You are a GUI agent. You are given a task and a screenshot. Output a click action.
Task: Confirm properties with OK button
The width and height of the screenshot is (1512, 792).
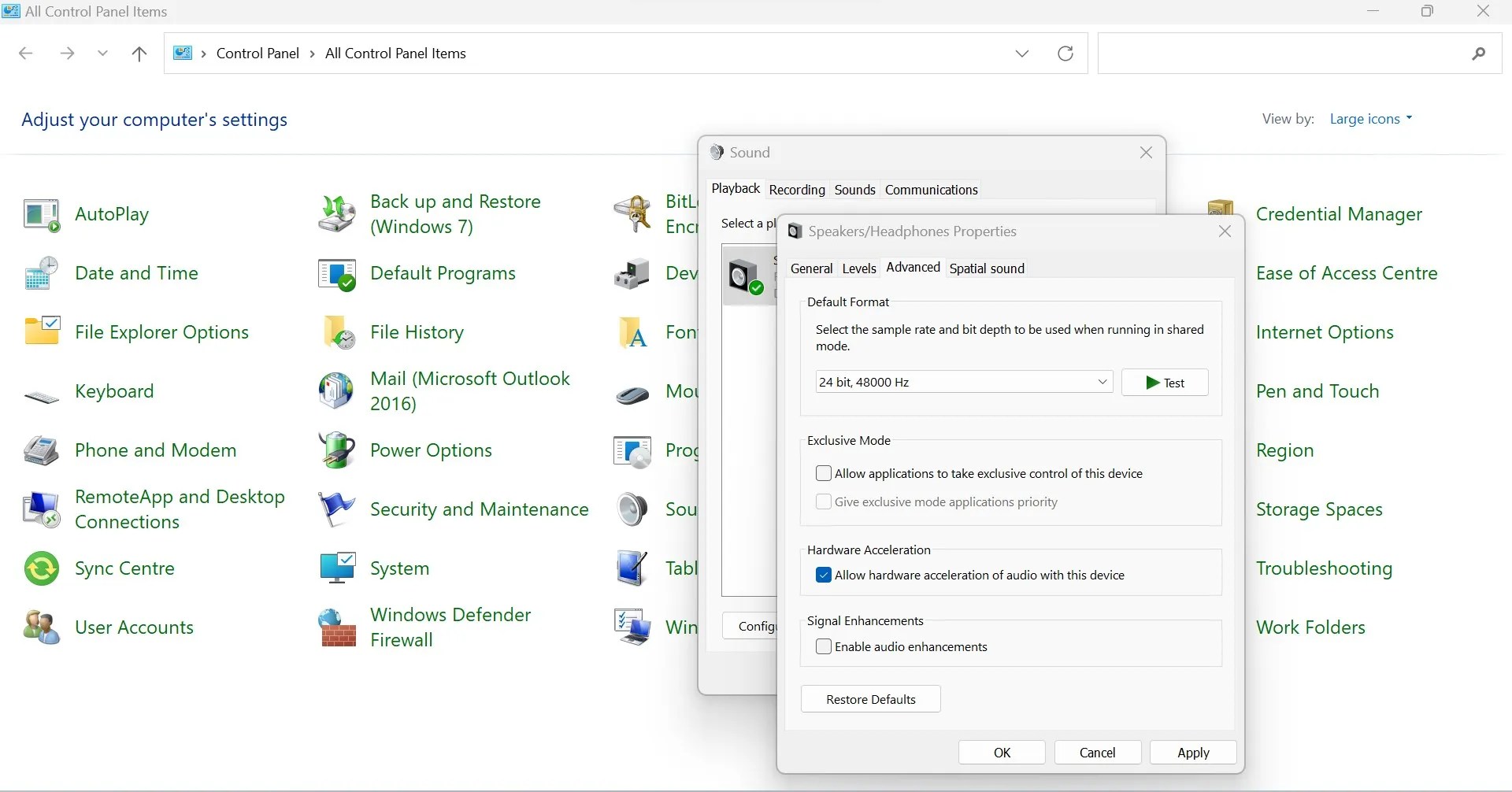(1002, 753)
